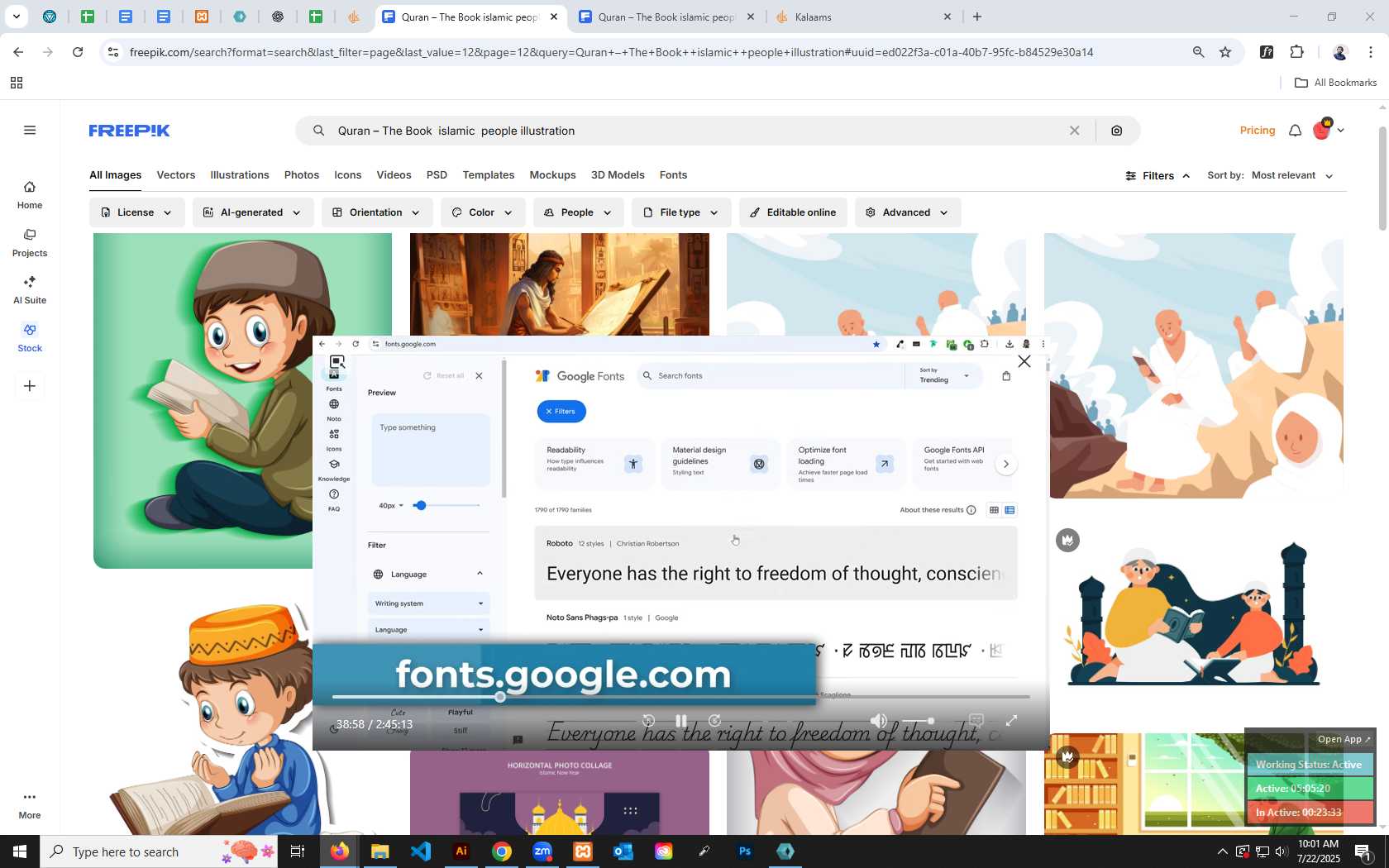
Task: Expand the Color filter dropdown
Action: [x=483, y=212]
